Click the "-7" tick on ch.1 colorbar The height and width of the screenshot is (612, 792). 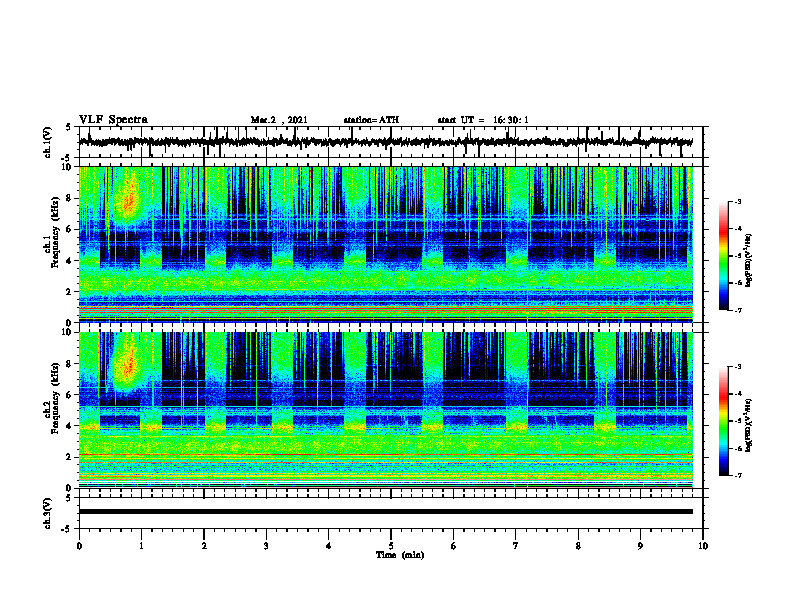tap(737, 310)
